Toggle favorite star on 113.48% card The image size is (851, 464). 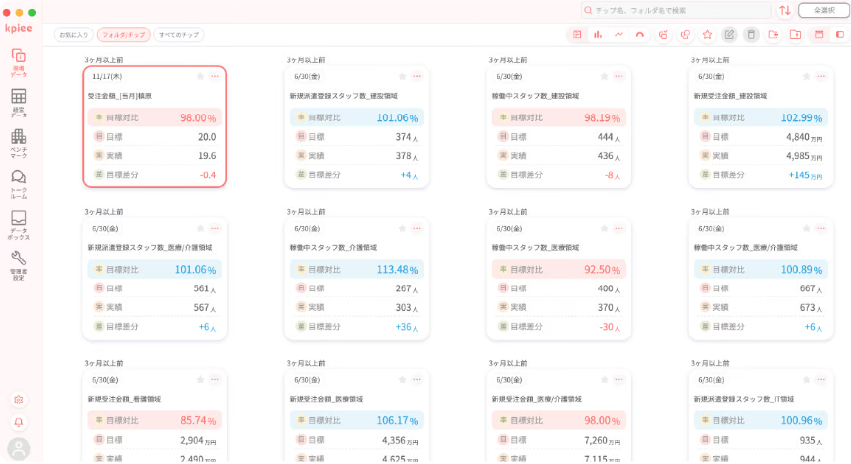pos(402,228)
